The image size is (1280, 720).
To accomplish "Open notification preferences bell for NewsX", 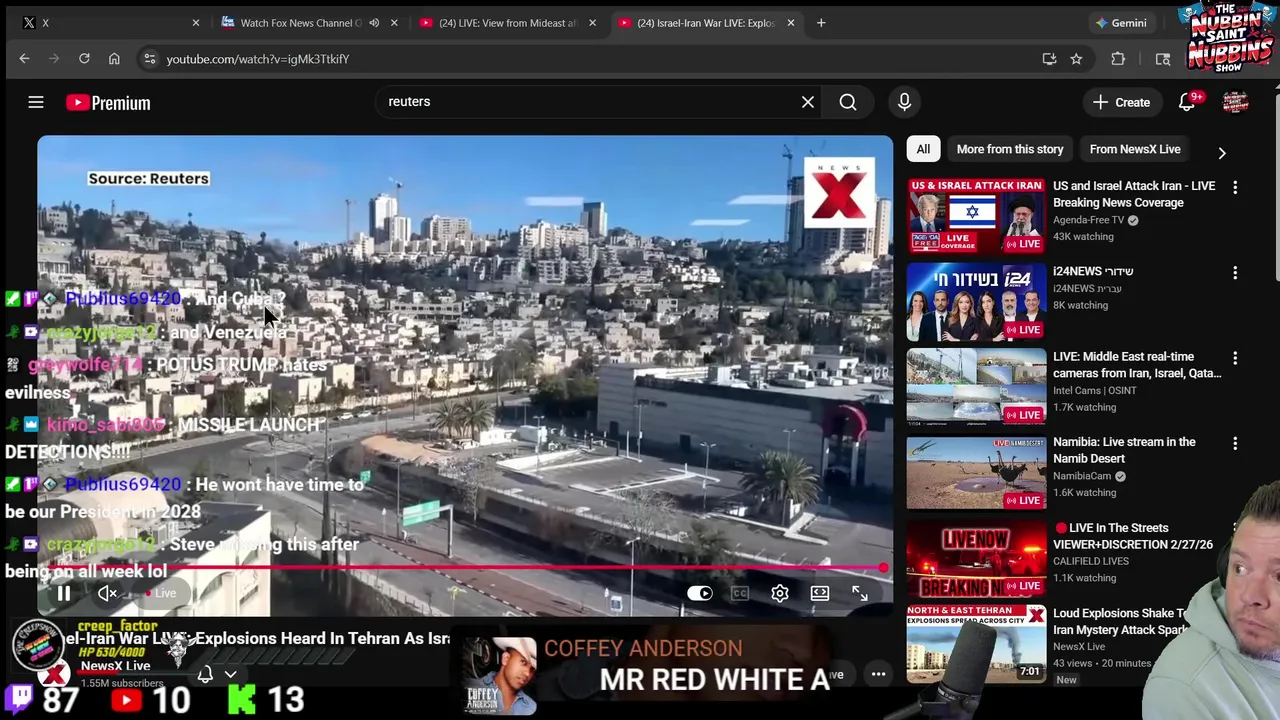I will pos(205,674).
